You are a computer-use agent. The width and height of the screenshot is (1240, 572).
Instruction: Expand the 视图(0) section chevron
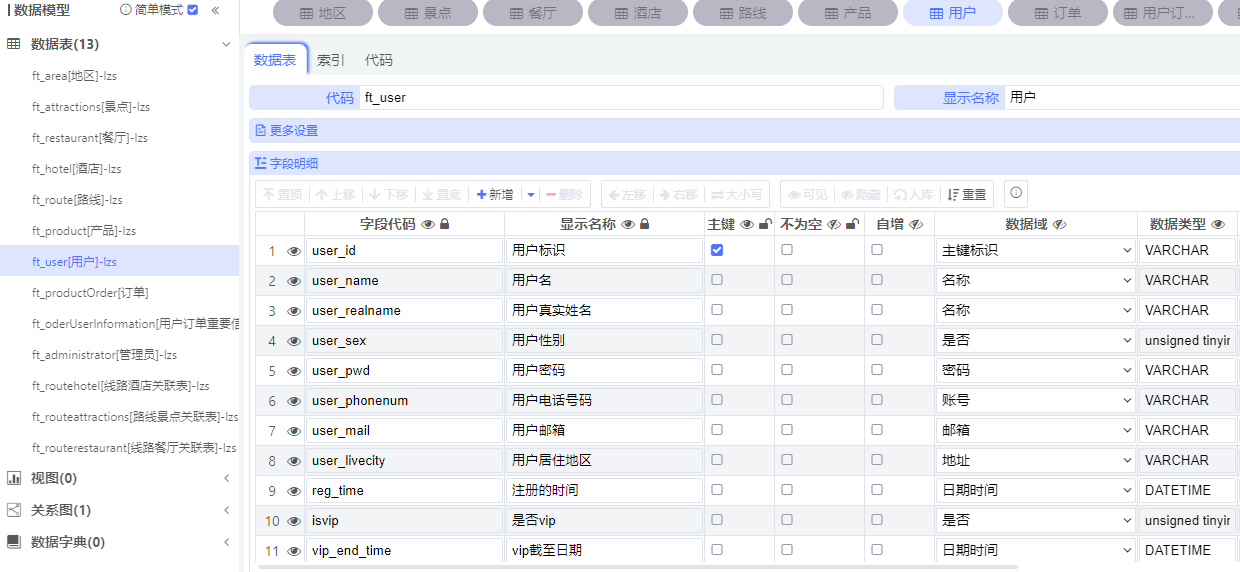pos(226,478)
